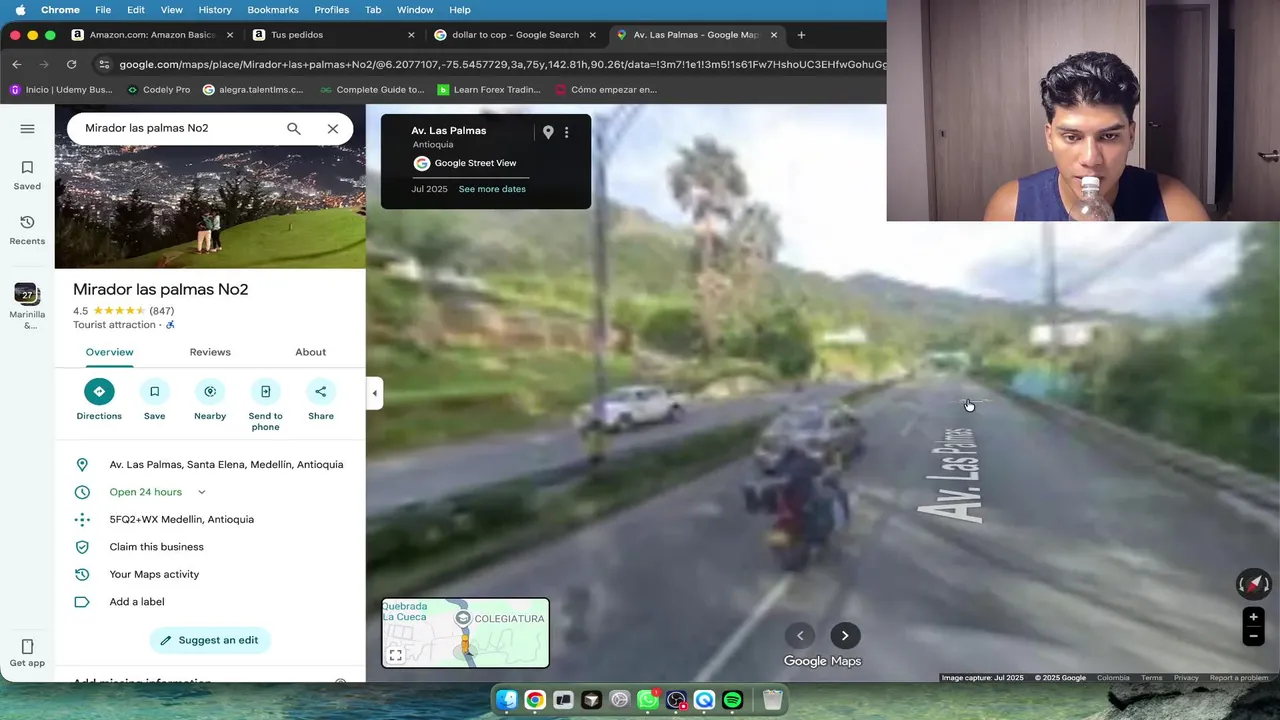
Task: Click the address bar URL
Action: click(502, 64)
